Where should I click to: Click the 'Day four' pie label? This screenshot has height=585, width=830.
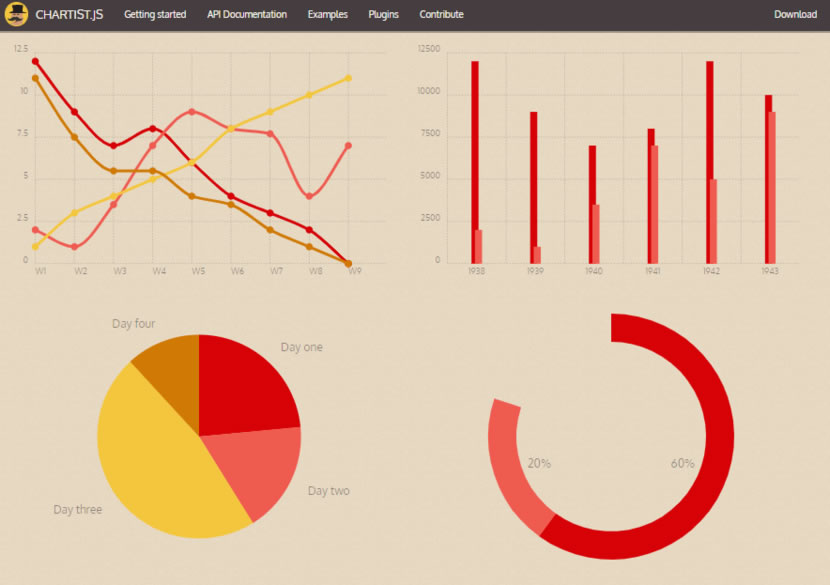pos(133,323)
